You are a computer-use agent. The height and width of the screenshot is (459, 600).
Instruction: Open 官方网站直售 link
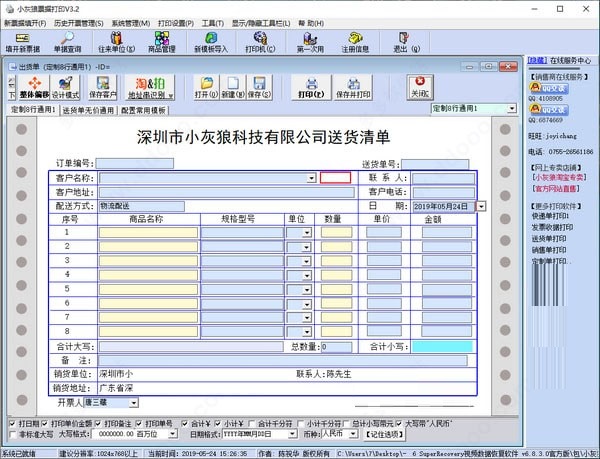(556, 189)
